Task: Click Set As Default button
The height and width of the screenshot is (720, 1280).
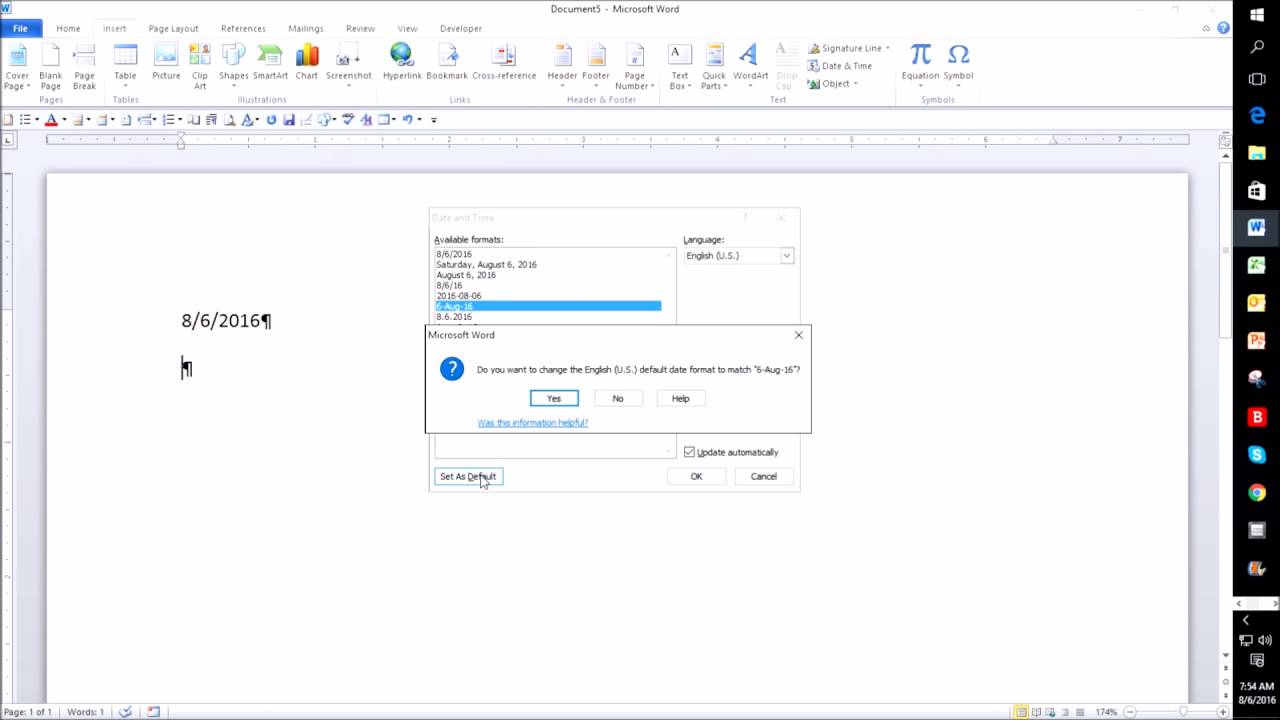Action: point(468,476)
